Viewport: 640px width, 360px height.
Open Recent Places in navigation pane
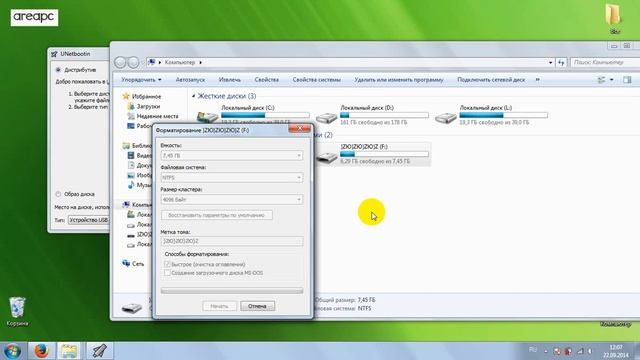pyautogui.click(x=157, y=116)
